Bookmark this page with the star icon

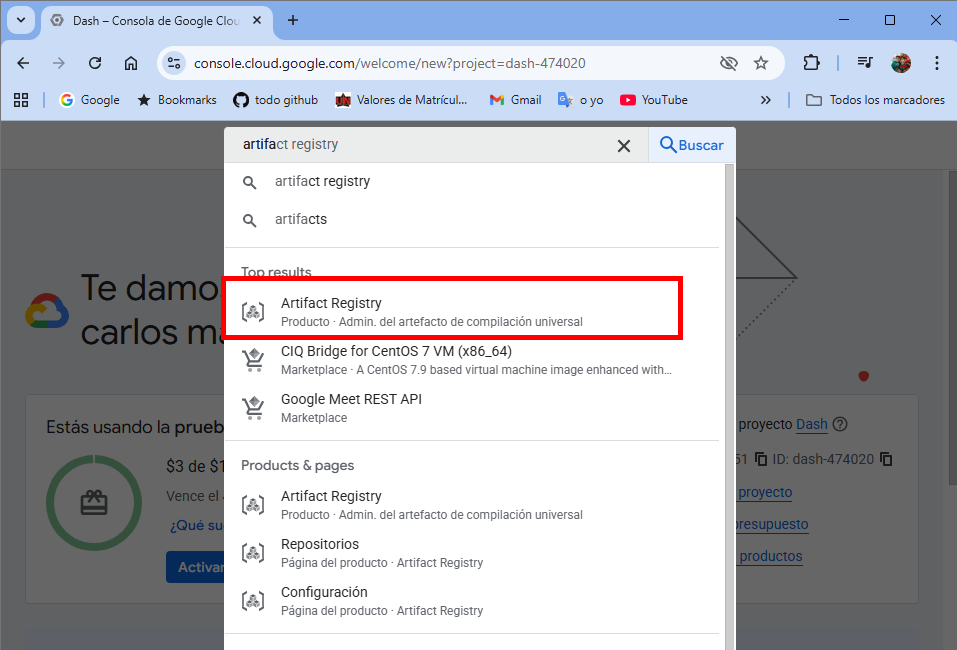pos(760,63)
